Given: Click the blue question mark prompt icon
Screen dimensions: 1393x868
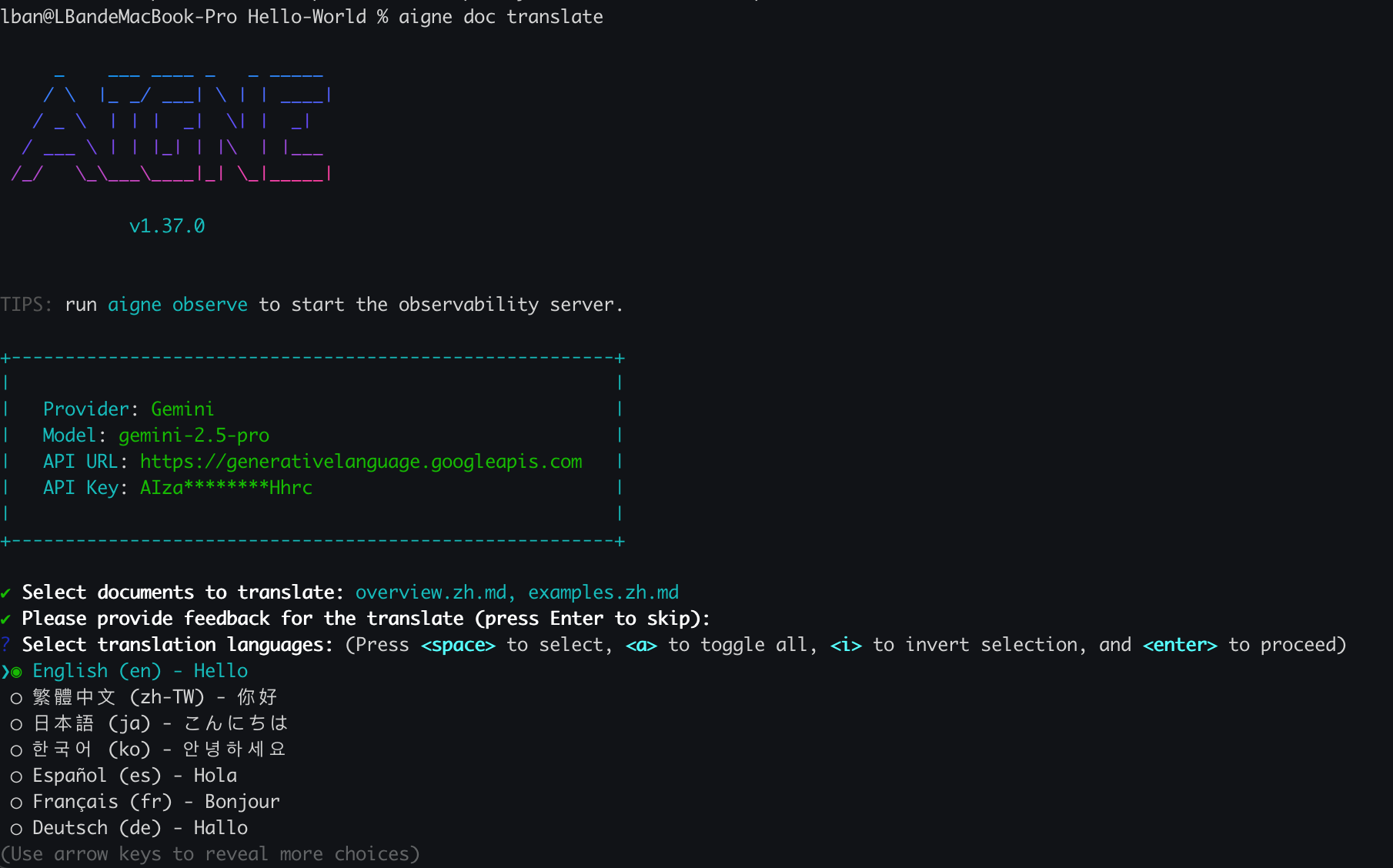Looking at the screenshot, I should (x=6, y=644).
